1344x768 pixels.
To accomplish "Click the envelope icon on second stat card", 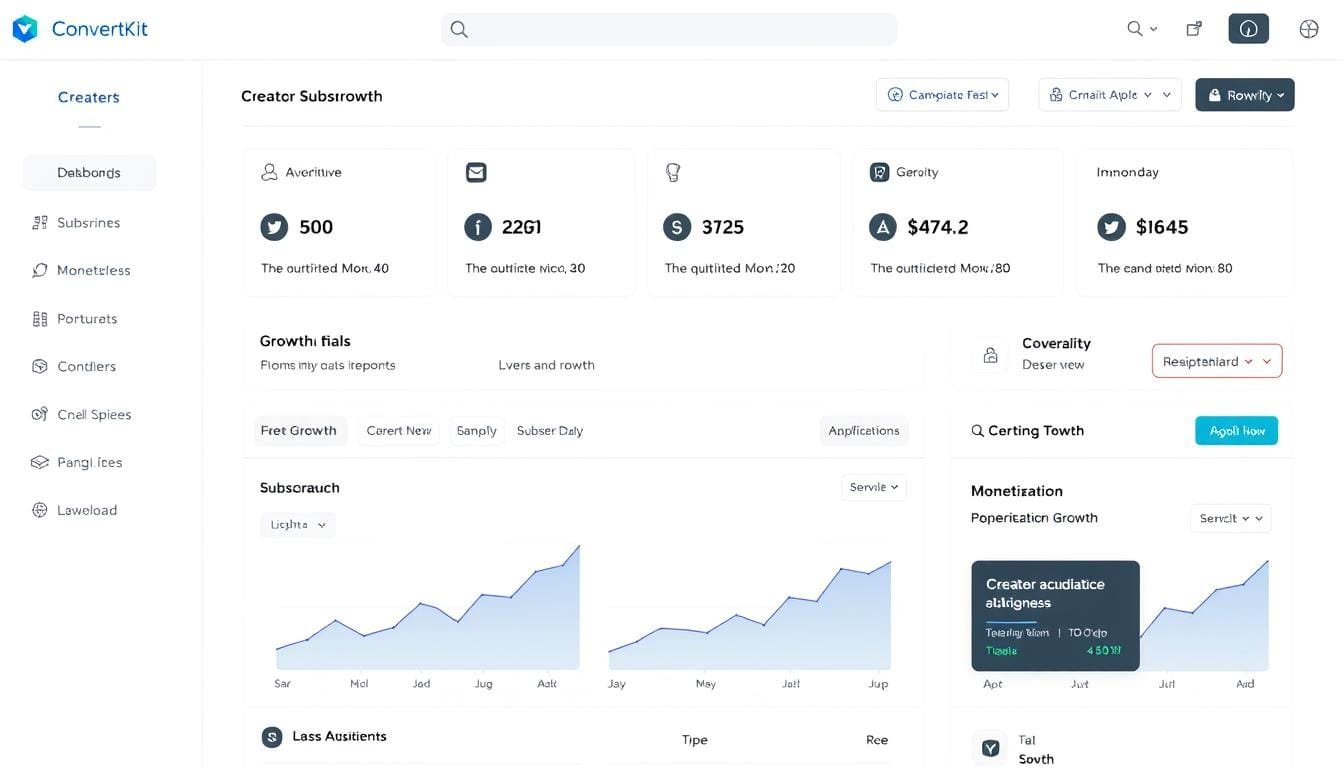I will pyautogui.click(x=476, y=173).
